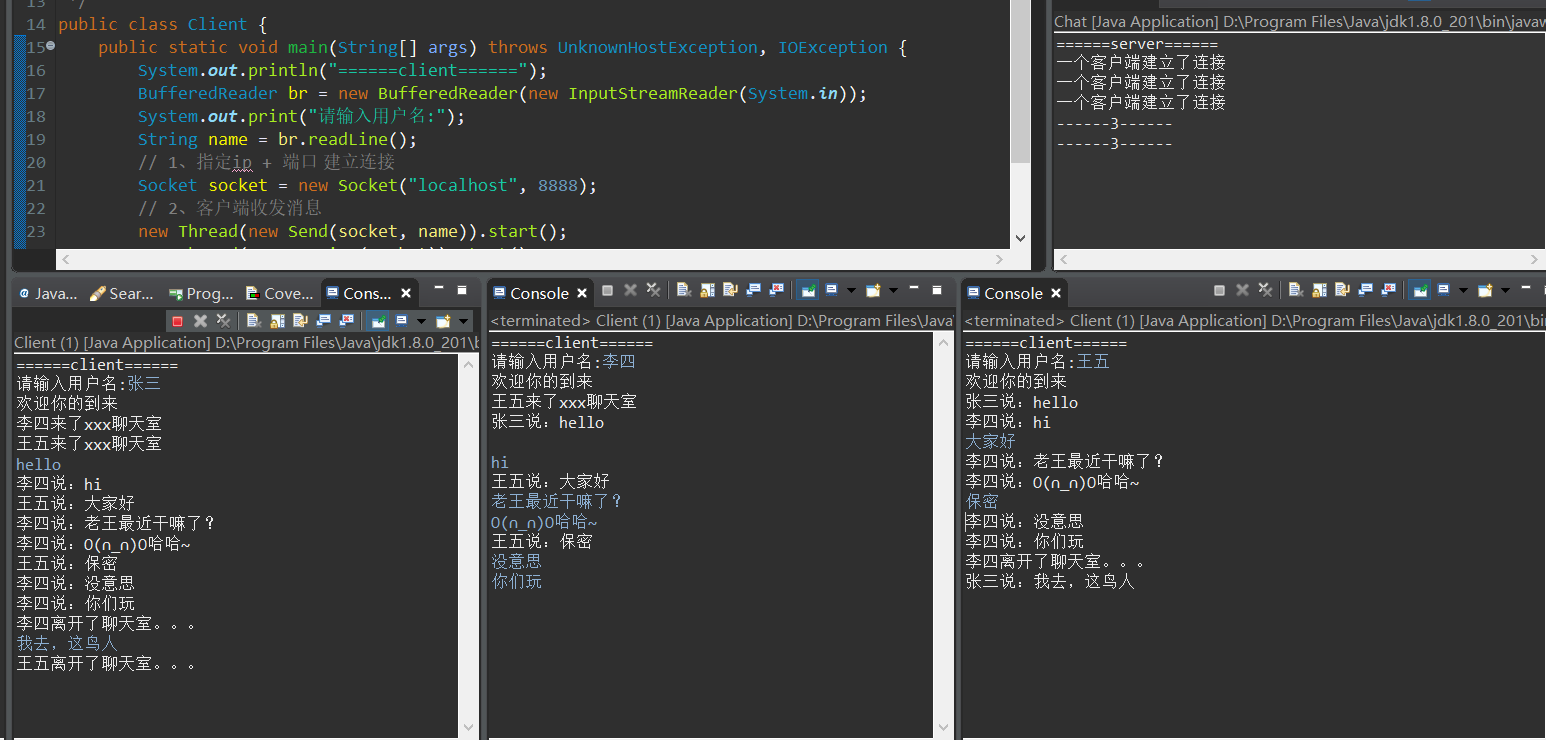Close the Console tab of 李四 panel
The image size is (1546, 740).
[x=582, y=293]
